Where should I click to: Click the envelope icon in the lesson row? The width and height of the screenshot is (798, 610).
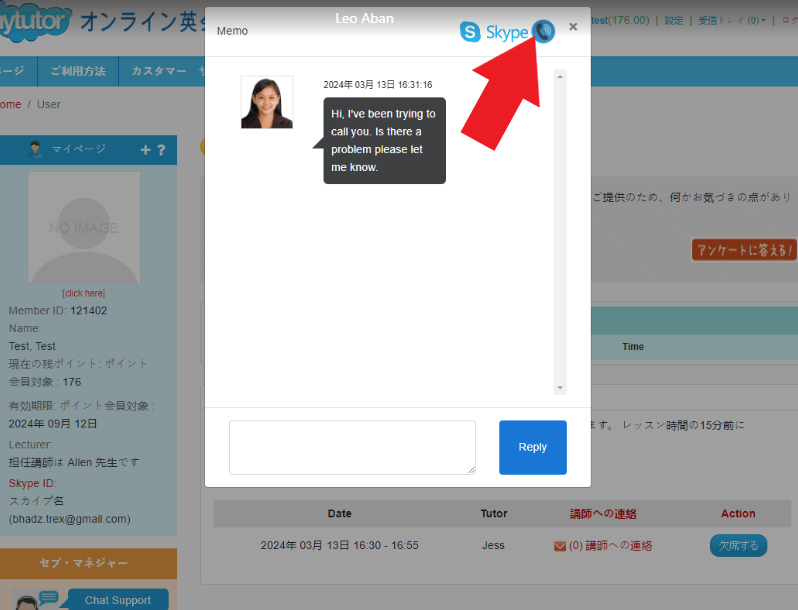(559, 546)
